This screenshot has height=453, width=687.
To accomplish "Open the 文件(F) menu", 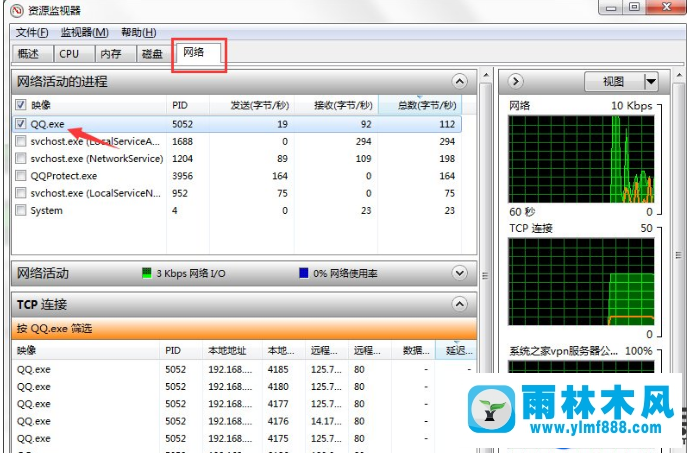I will point(32,32).
